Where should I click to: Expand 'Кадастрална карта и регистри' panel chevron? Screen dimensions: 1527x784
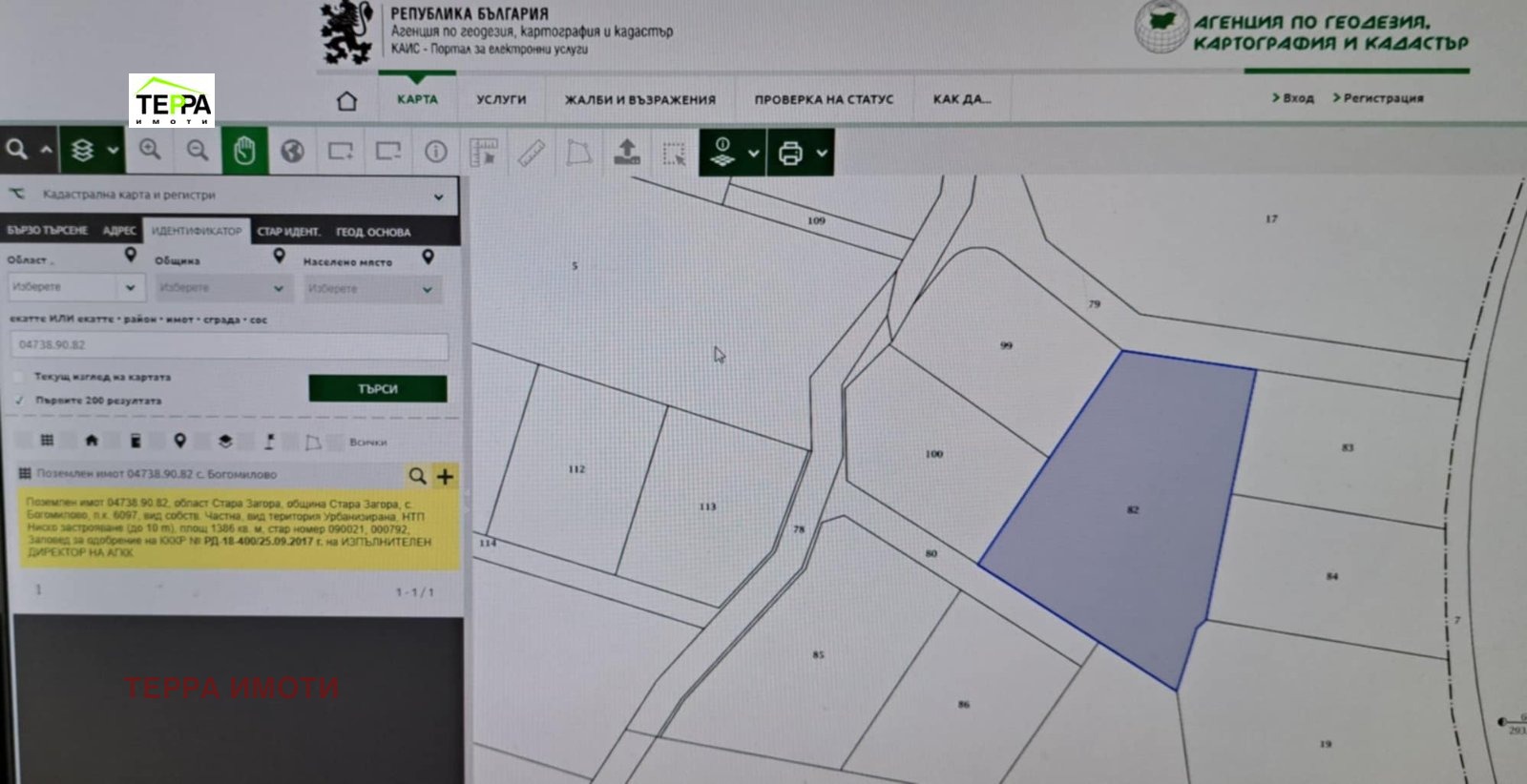(x=439, y=196)
